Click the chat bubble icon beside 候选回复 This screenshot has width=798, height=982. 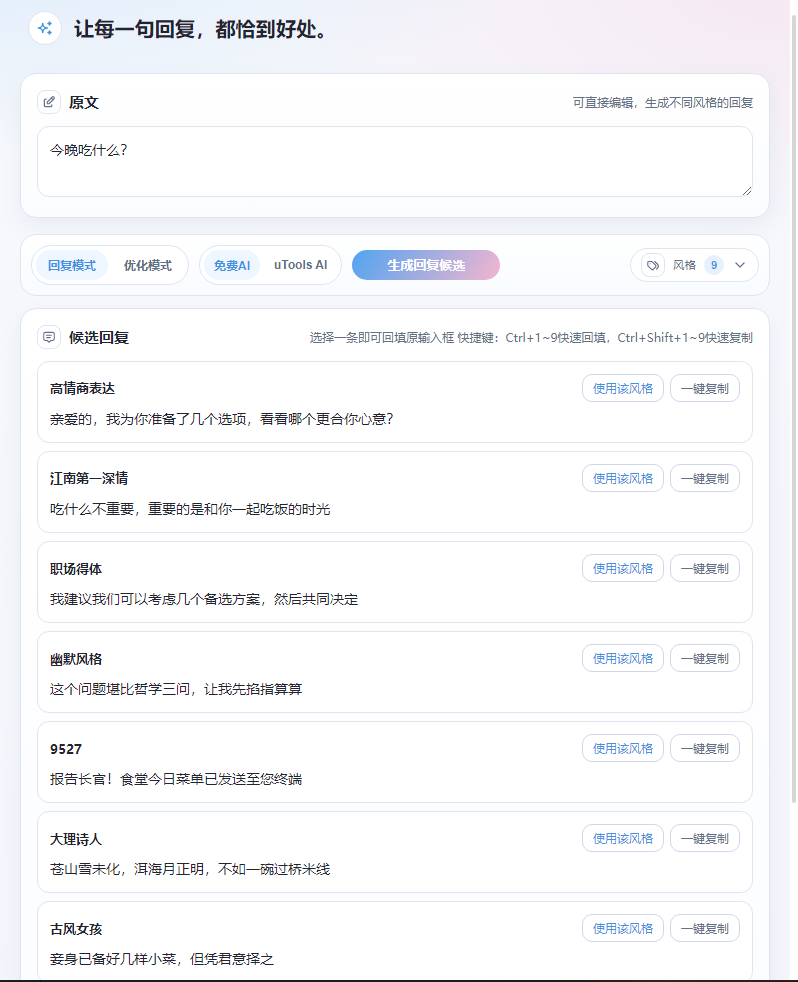[49, 337]
